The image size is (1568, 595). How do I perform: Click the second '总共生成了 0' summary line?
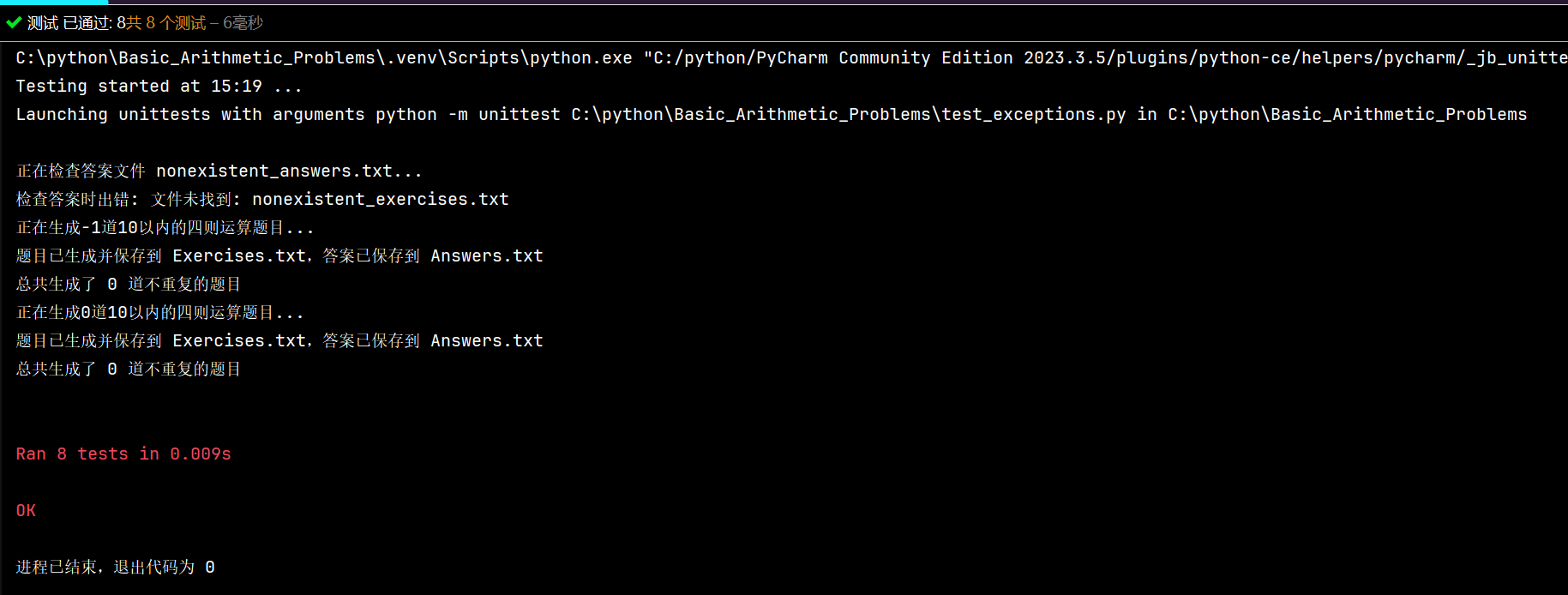coord(129,369)
